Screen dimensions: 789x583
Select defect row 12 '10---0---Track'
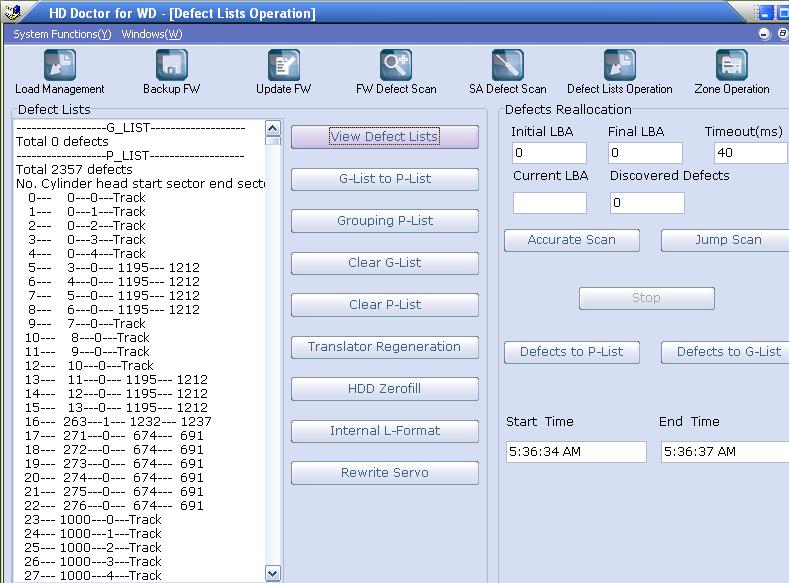click(x=90, y=366)
